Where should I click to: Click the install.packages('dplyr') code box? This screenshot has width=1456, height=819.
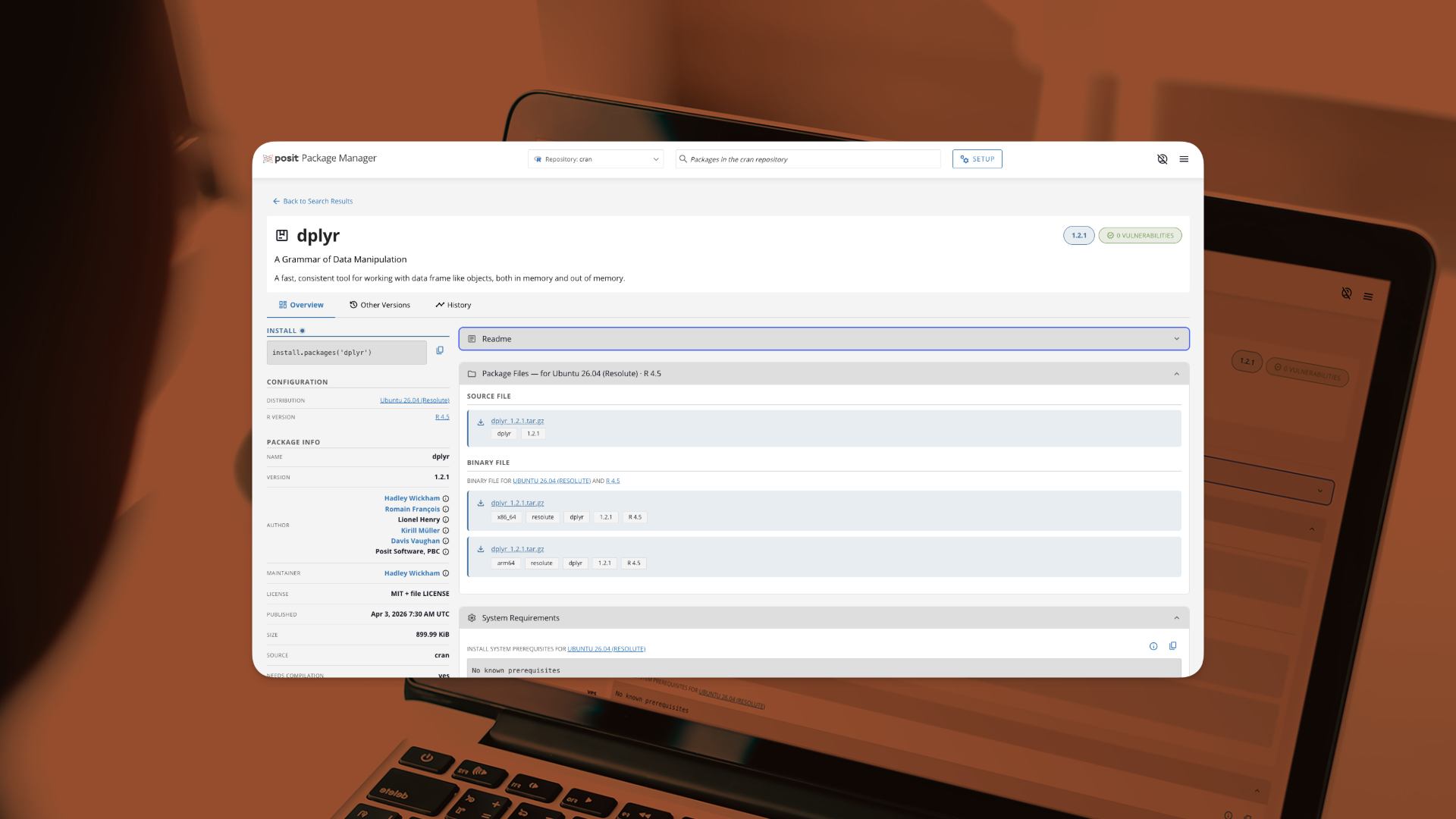pos(347,353)
